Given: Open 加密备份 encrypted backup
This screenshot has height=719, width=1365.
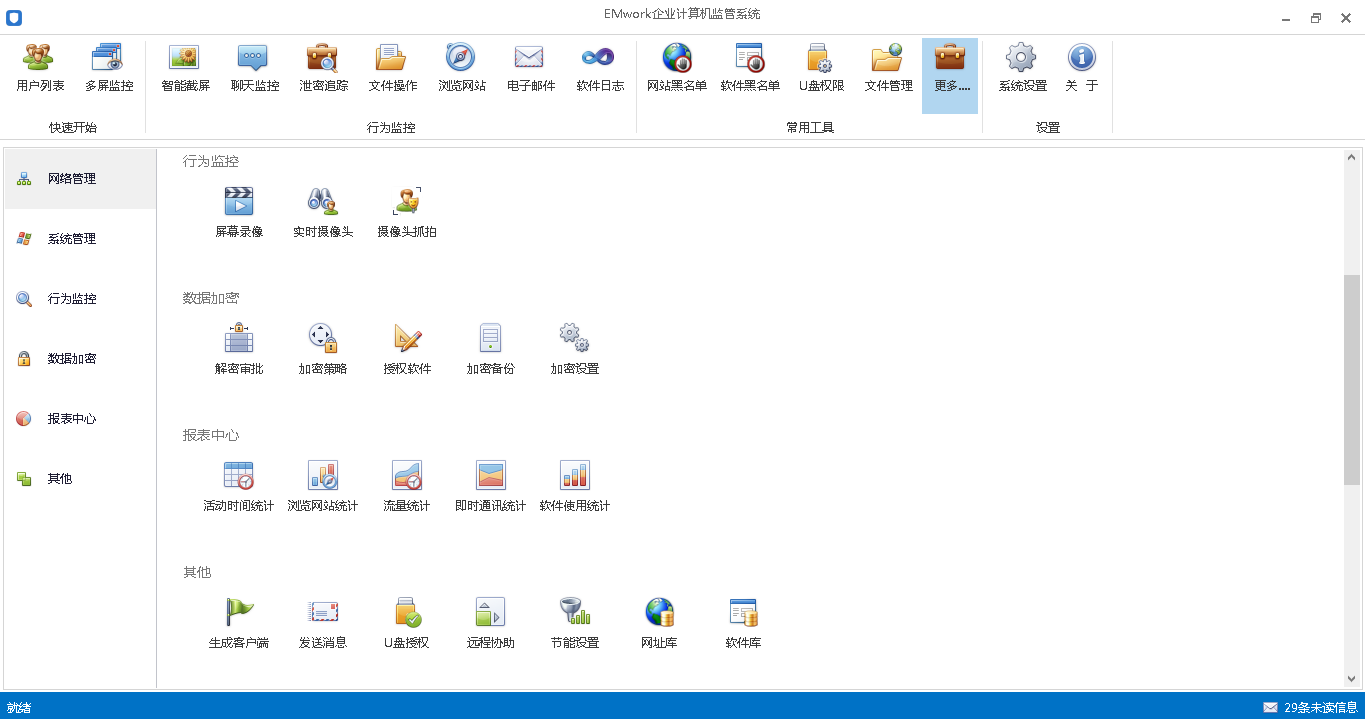Looking at the screenshot, I should [x=491, y=349].
